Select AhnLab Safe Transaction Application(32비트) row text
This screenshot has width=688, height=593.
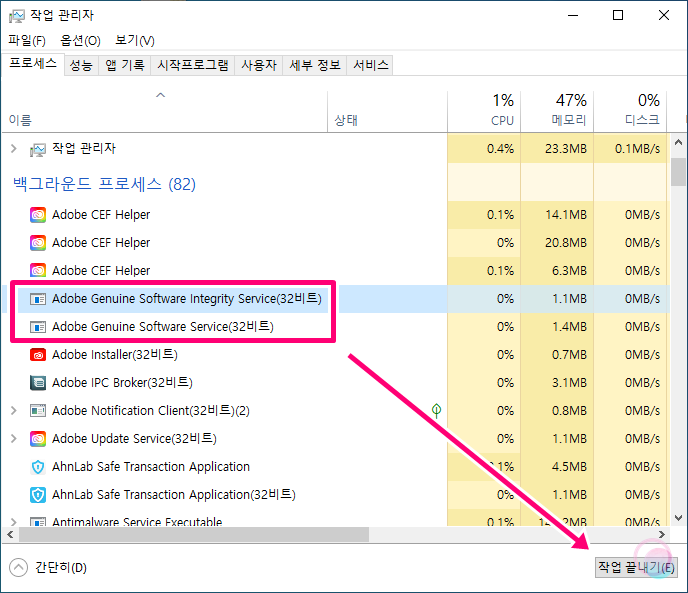tap(174, 495)
